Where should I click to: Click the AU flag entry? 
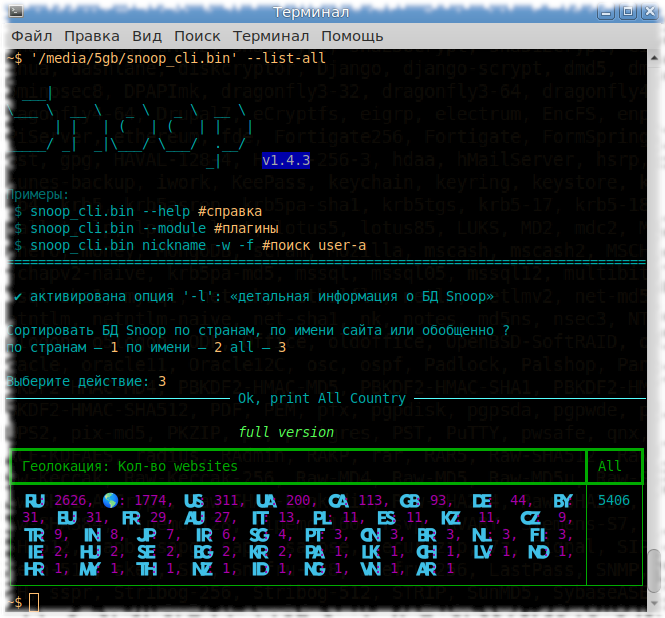point(195,518)
